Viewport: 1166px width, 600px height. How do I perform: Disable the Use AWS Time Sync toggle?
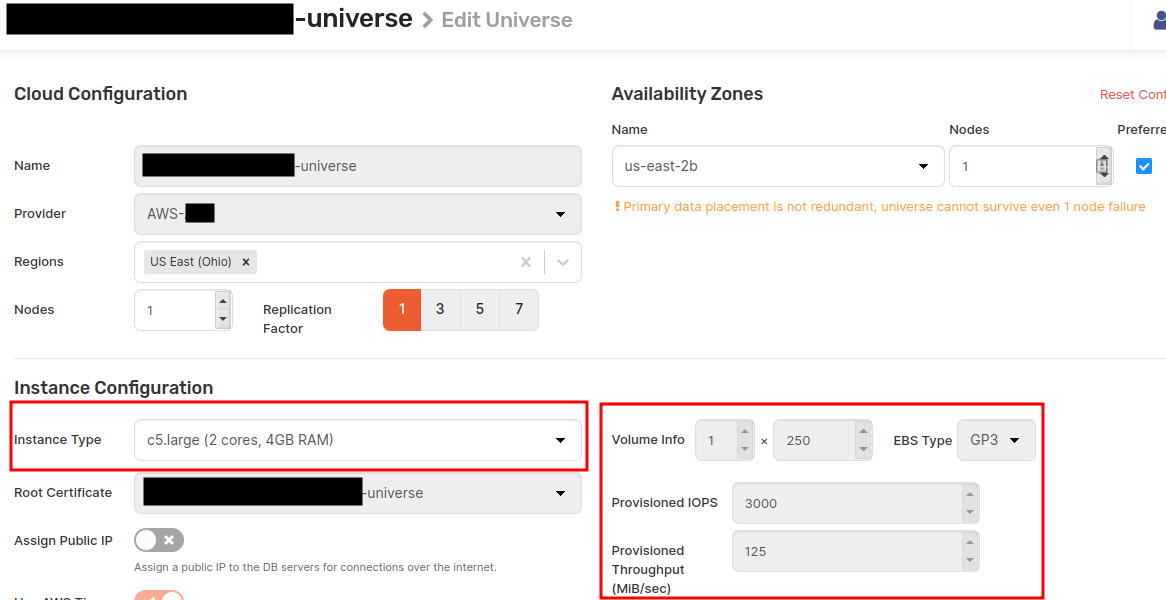click(158, 596)
